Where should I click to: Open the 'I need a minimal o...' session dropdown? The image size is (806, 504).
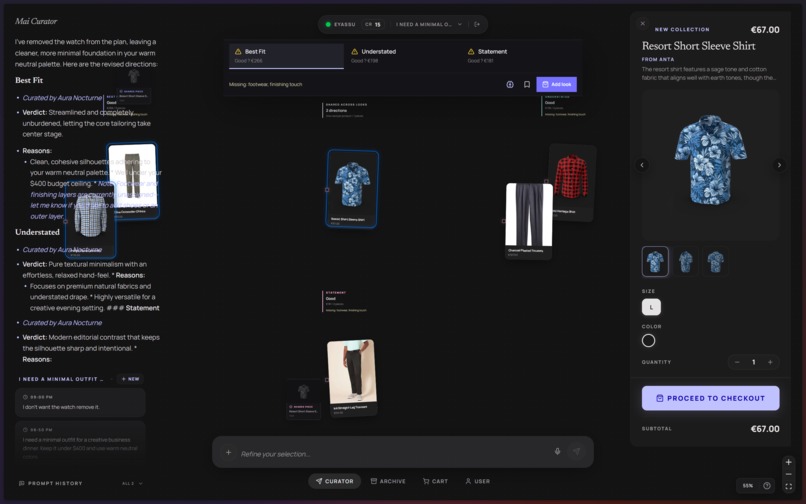429,24
